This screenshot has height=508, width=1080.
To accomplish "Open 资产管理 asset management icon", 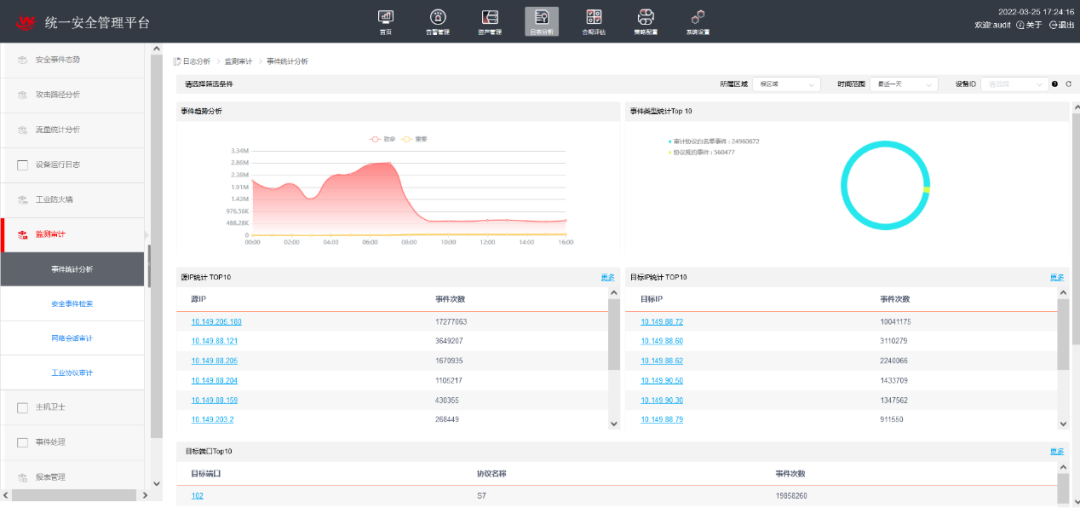I will pyautogui.click(x=490, y=17).
